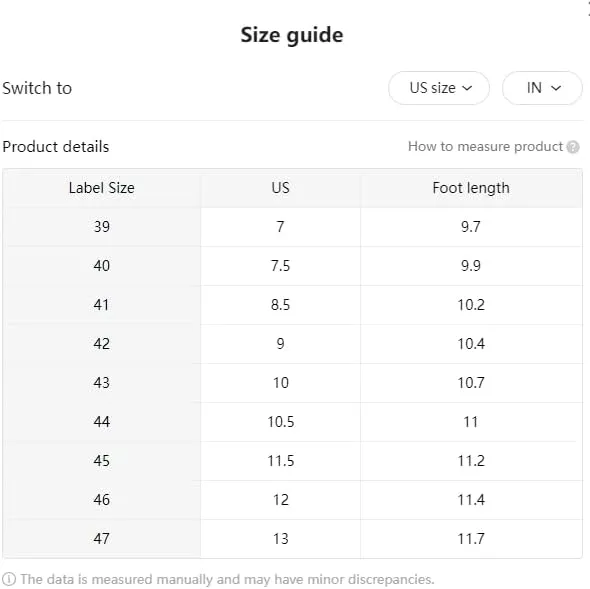Click the Foot length column header
Image resolution: width=590 pixels, height=589 pixels.
click(x=471, y=188)
